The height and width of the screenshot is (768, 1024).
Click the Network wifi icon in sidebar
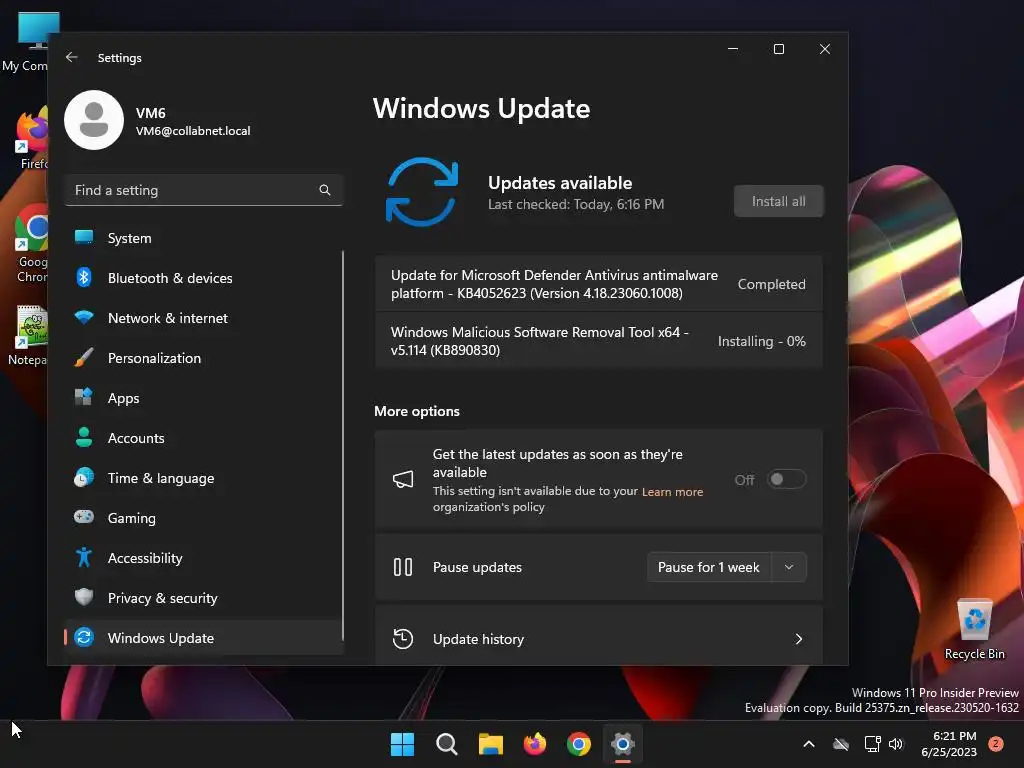(84, 318)
